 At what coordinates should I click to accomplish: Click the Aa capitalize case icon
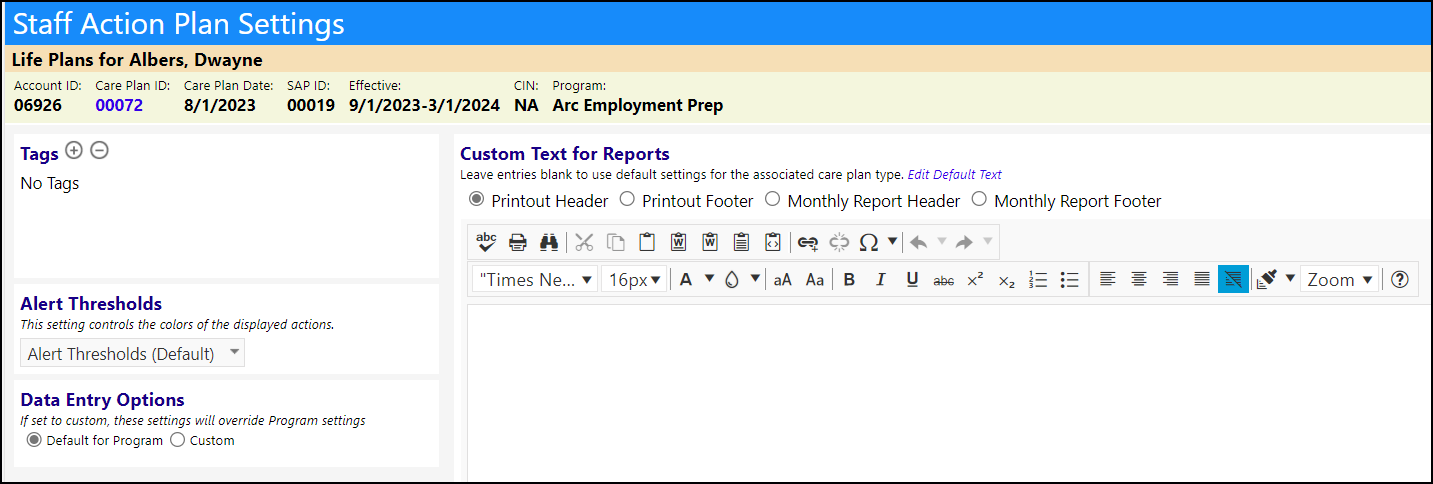(x=815, y=280)
